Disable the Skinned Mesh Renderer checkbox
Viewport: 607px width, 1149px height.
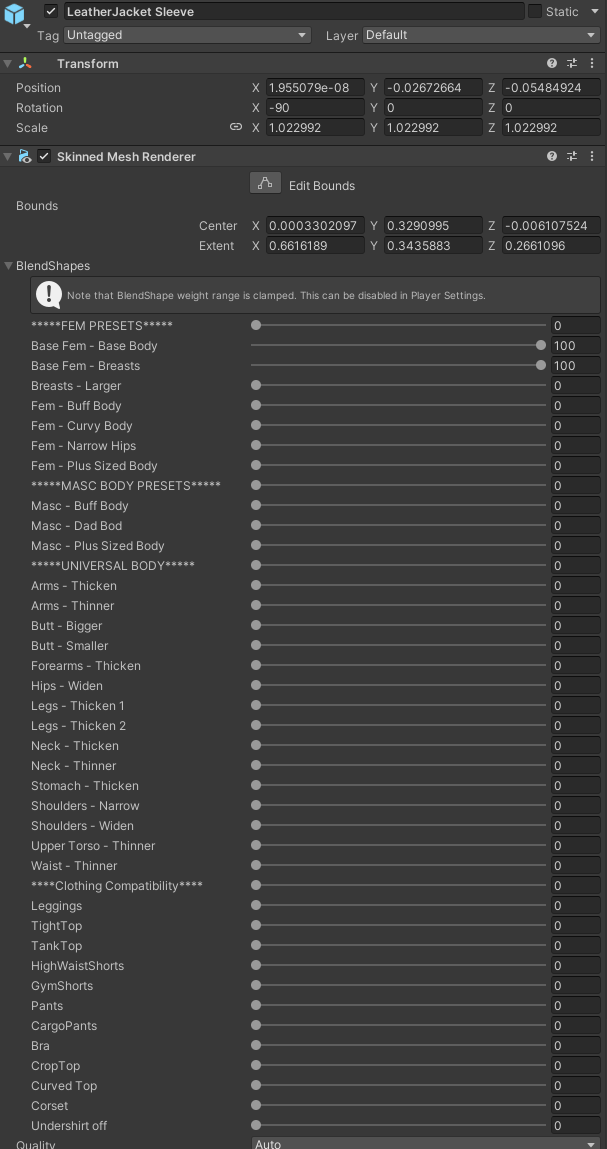(44, 156)
